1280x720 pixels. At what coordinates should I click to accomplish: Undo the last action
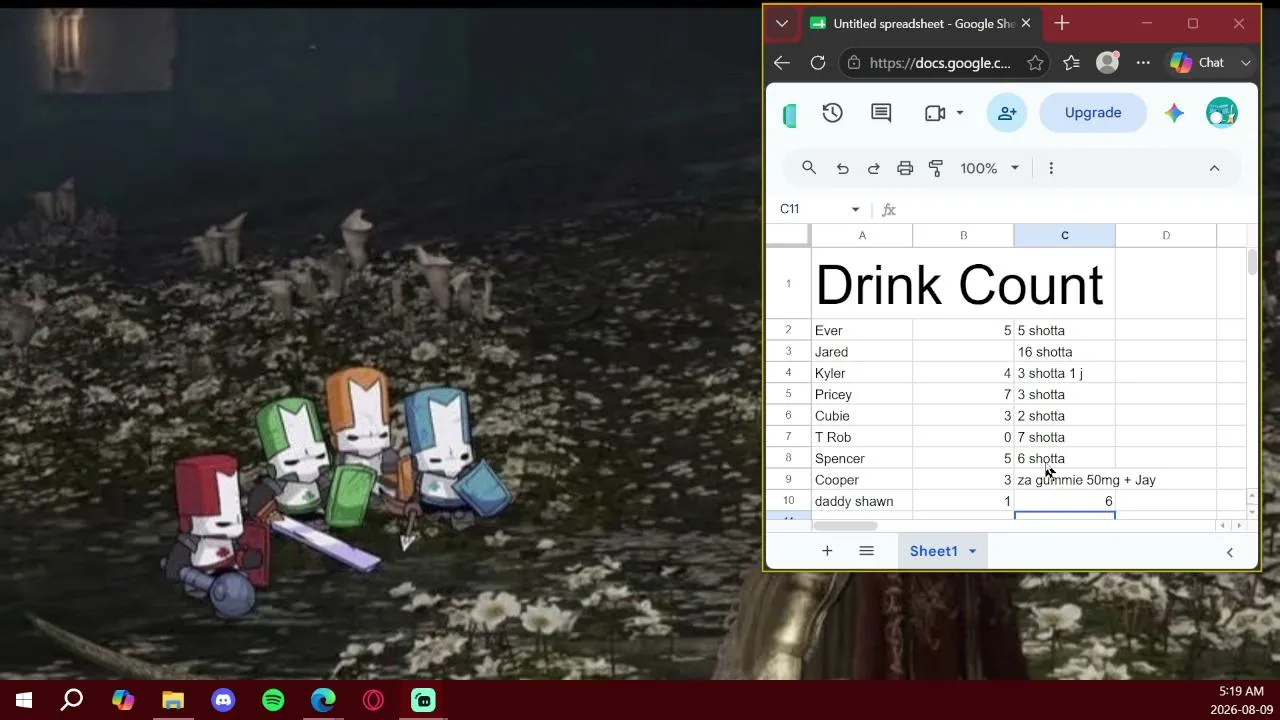[843, 168]
